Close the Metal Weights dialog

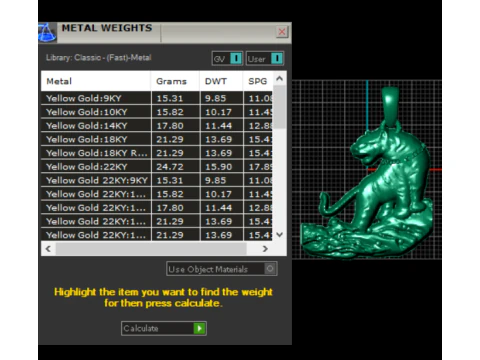pyautogui.click(x=282, y=32)
